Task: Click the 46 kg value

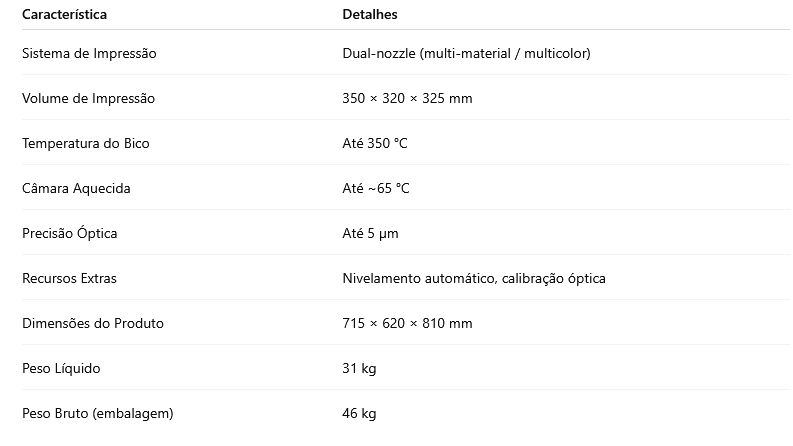Action: [x=359, y=414]
